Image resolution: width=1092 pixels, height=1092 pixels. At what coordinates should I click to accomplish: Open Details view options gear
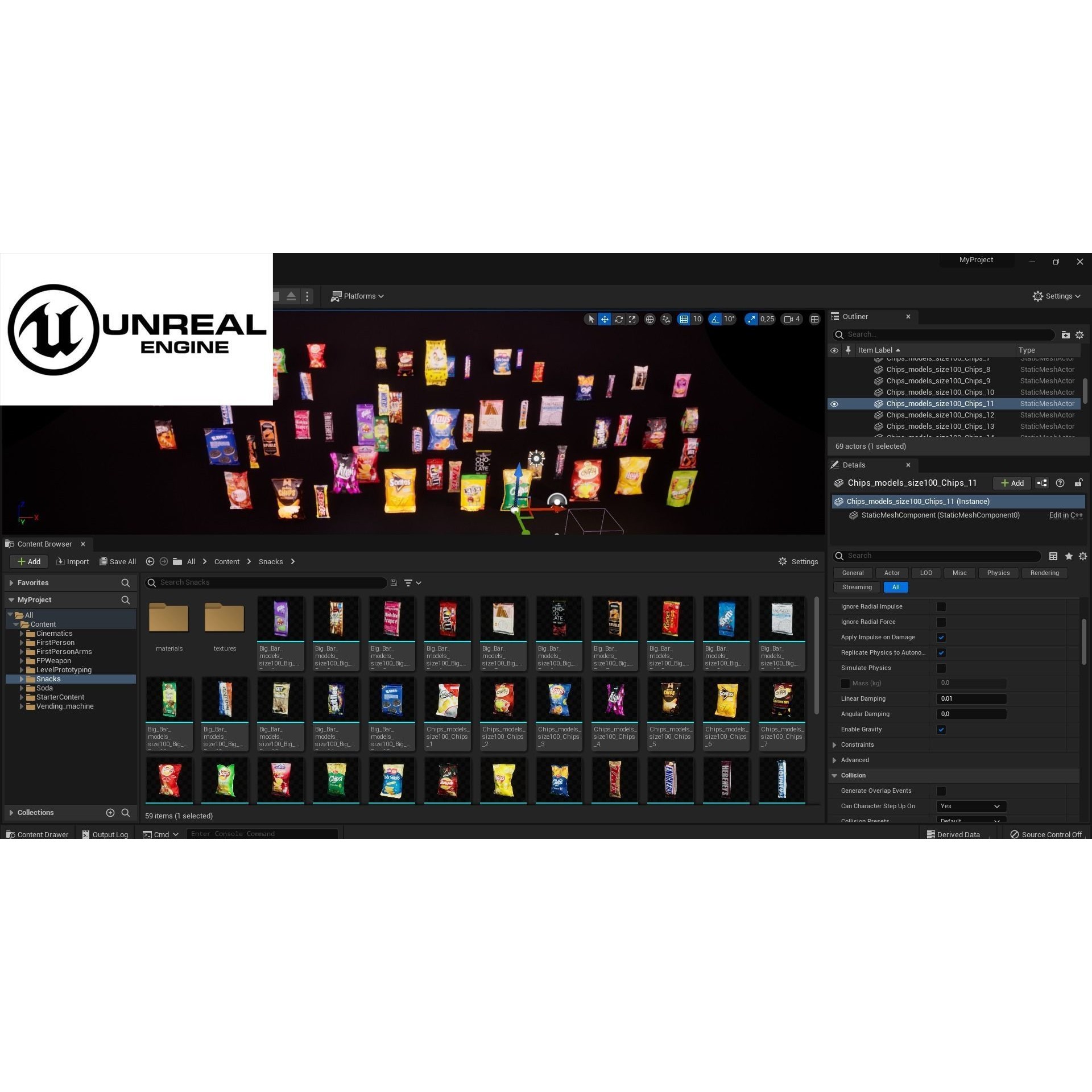(1083, 556)
